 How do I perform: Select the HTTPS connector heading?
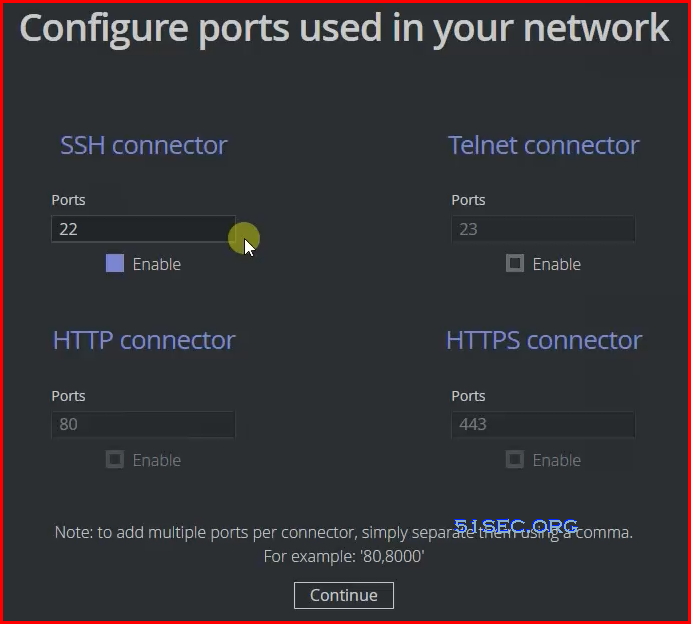(x=544, y=340)
